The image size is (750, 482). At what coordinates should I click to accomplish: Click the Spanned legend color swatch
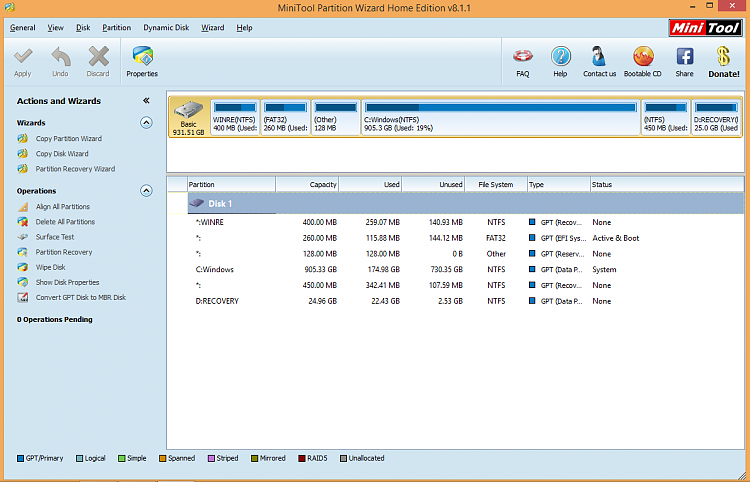coord(163,459)
